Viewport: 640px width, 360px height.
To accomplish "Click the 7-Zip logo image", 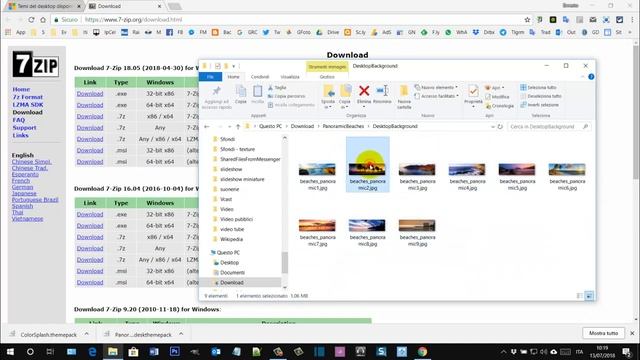I will tap(36, 64).
